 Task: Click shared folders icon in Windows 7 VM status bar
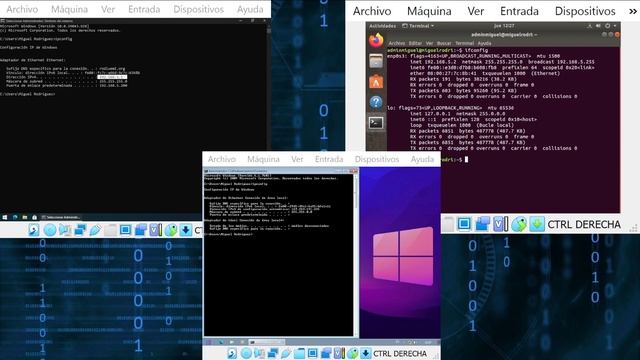pos(299,353)
